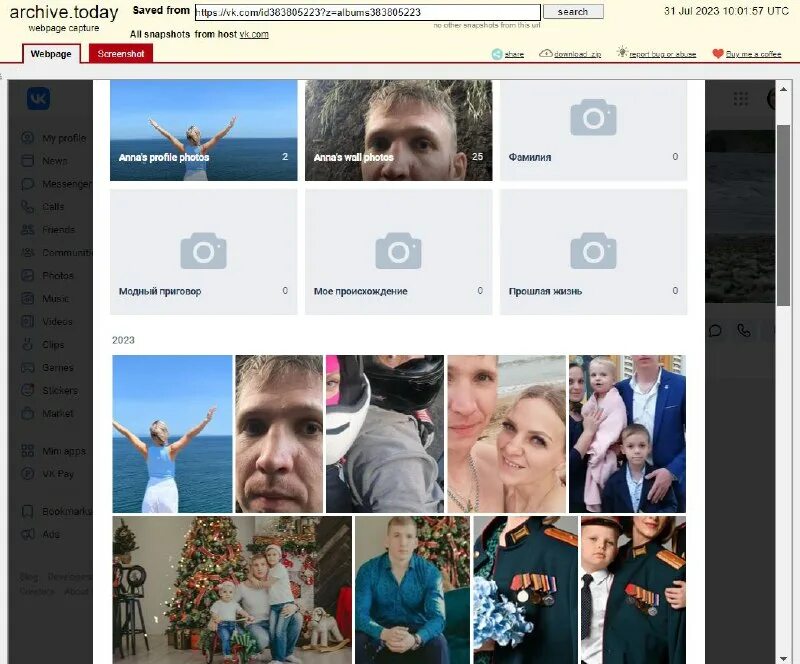This screenshot has width=800, height=664.
Task: Click the vertical scrollbar thumb
Action: 783,214
